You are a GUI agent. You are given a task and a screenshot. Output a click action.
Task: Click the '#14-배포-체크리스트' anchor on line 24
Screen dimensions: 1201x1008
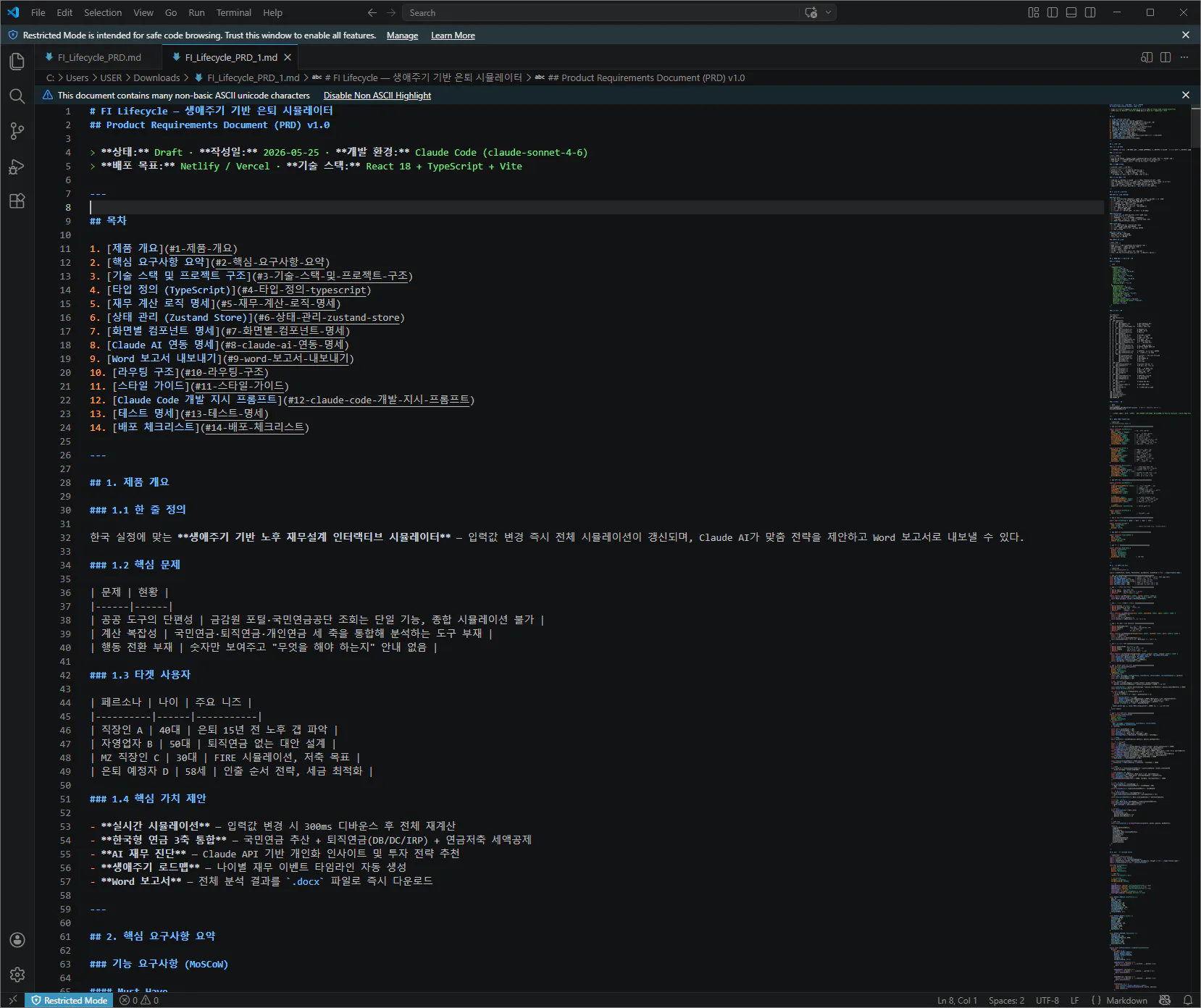254,427
